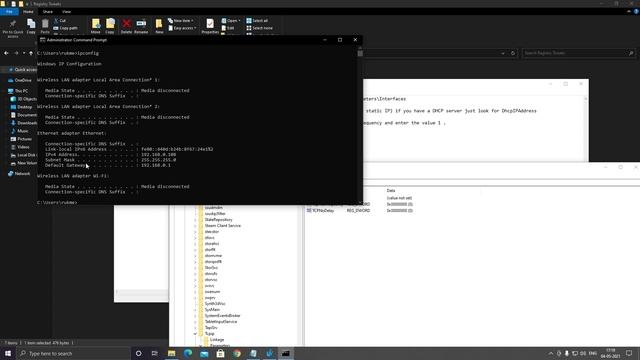Viewport: 640px width, 360px height.
Task: Select the SysMain registry key
Action: tap(212, 310)
